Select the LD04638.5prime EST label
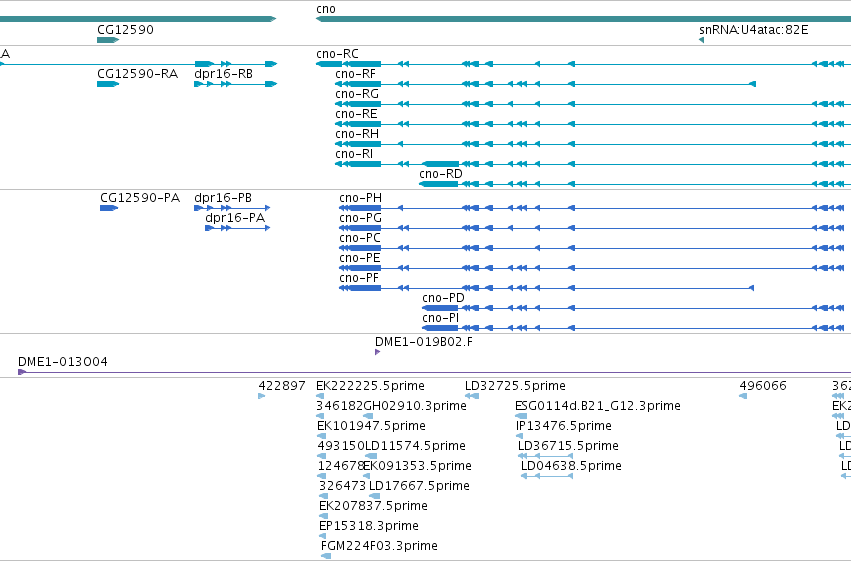The image size is (851, 561). 571,467
